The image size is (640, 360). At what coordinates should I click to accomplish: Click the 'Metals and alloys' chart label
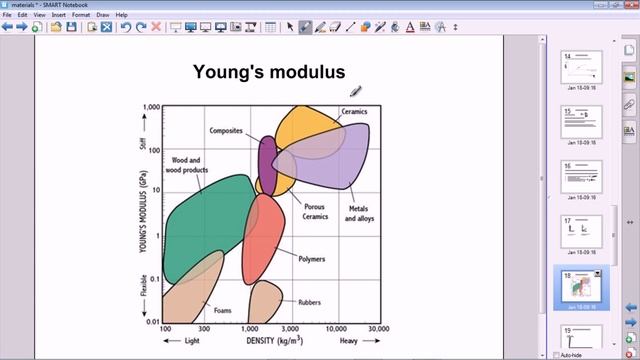tap(359, 213)
